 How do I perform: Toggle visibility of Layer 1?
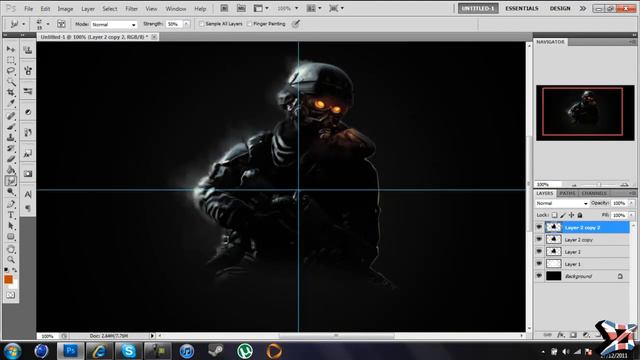[539, 264]
